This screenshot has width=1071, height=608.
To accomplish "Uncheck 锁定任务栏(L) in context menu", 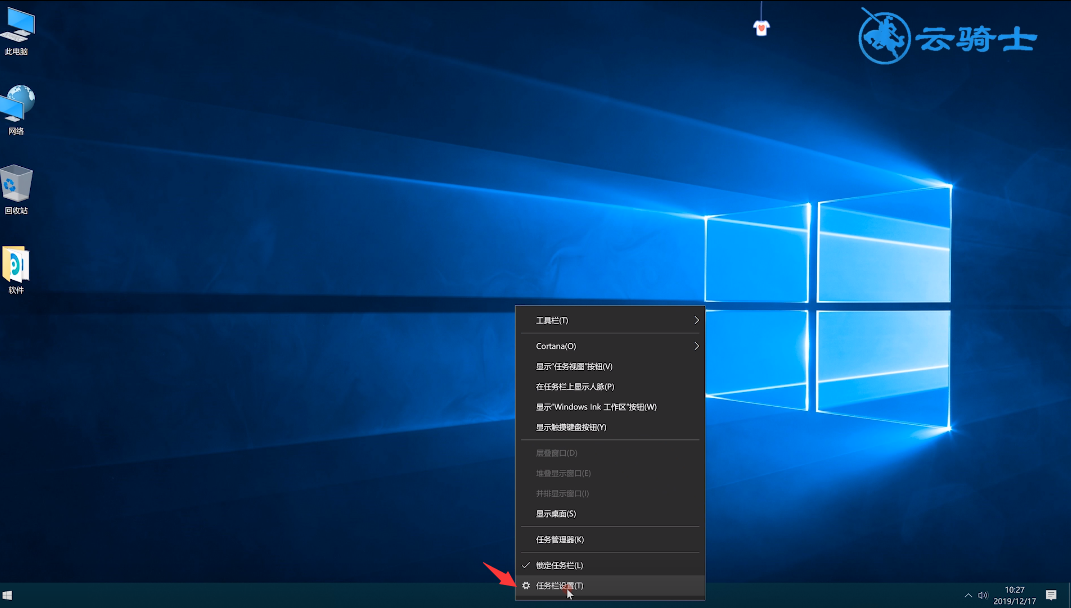I will [x=611, y=566].
